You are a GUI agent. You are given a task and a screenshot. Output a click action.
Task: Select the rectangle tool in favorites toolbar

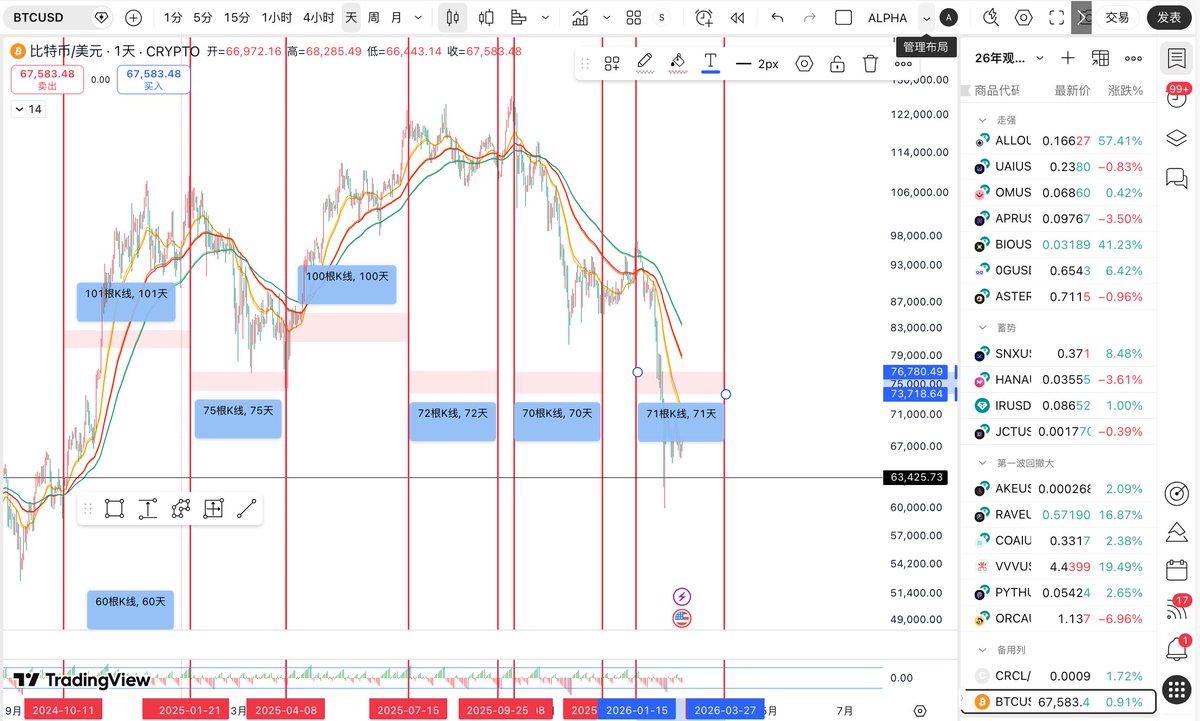pyautogui.click(x=114, y=509)
